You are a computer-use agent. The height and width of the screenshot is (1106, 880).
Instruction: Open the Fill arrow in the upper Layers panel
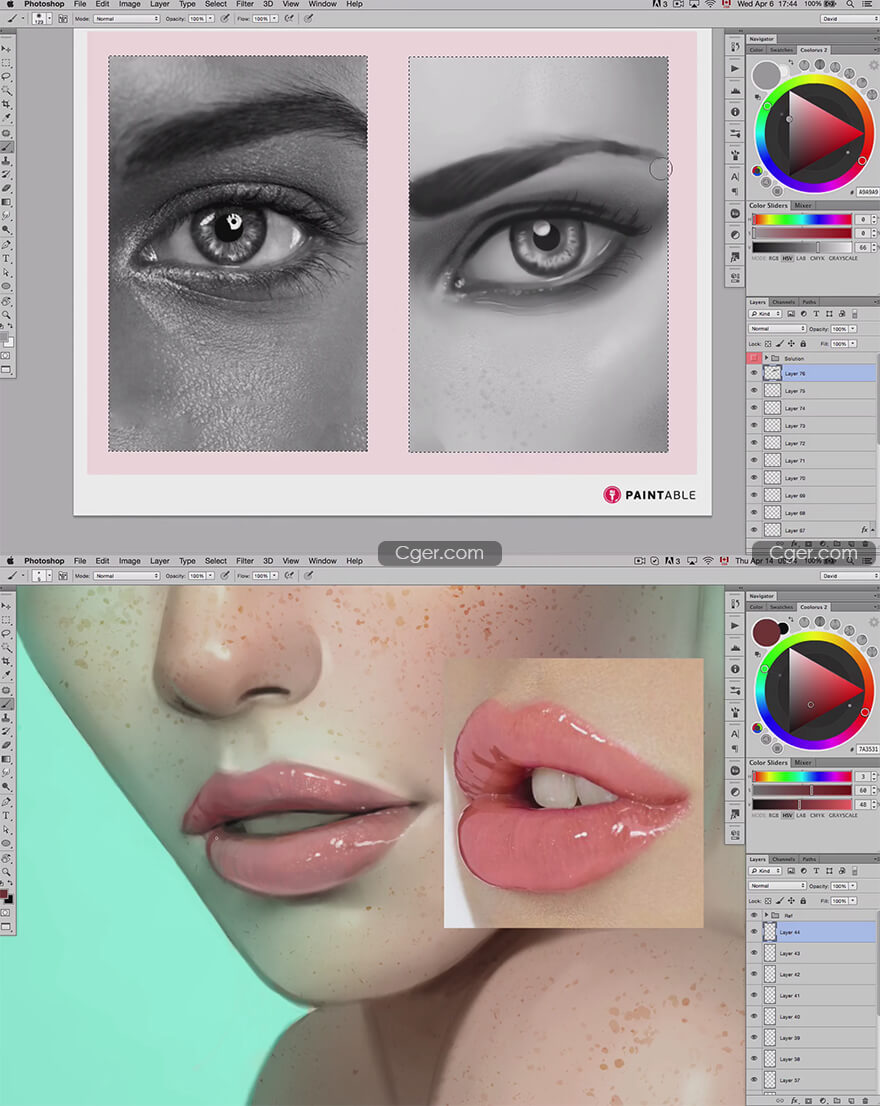click(x=853, y=344)
